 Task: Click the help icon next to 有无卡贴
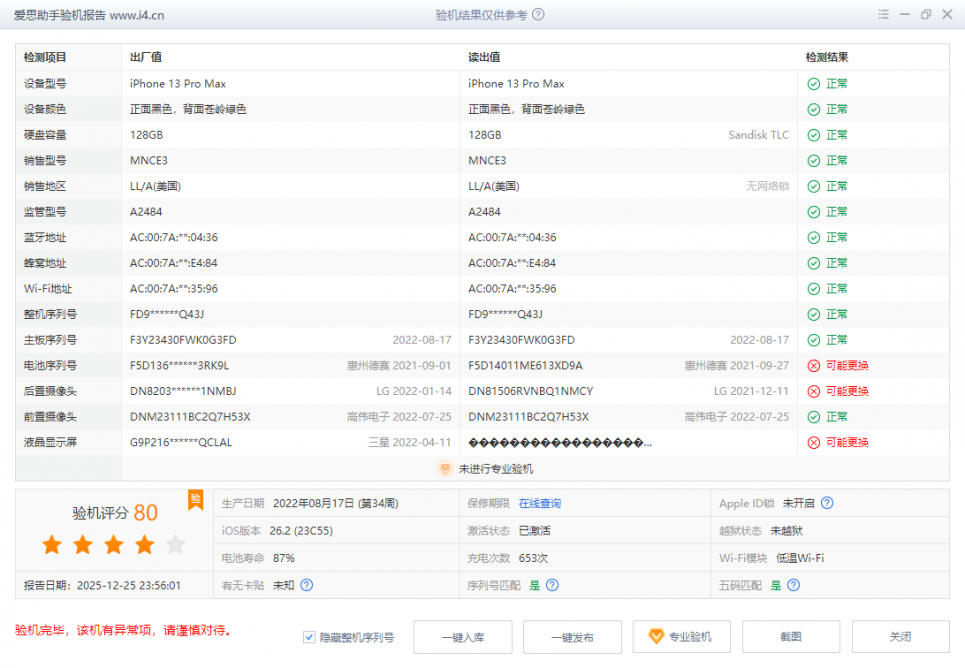307,585
